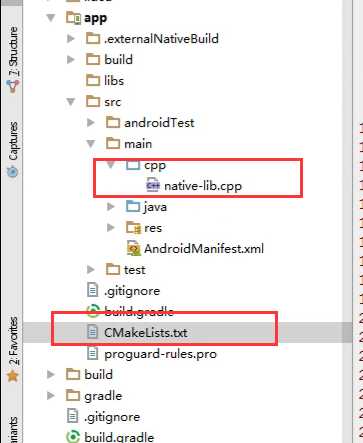Click the java source folder icon
Viewport: 363px width, 443px height.
133,207
